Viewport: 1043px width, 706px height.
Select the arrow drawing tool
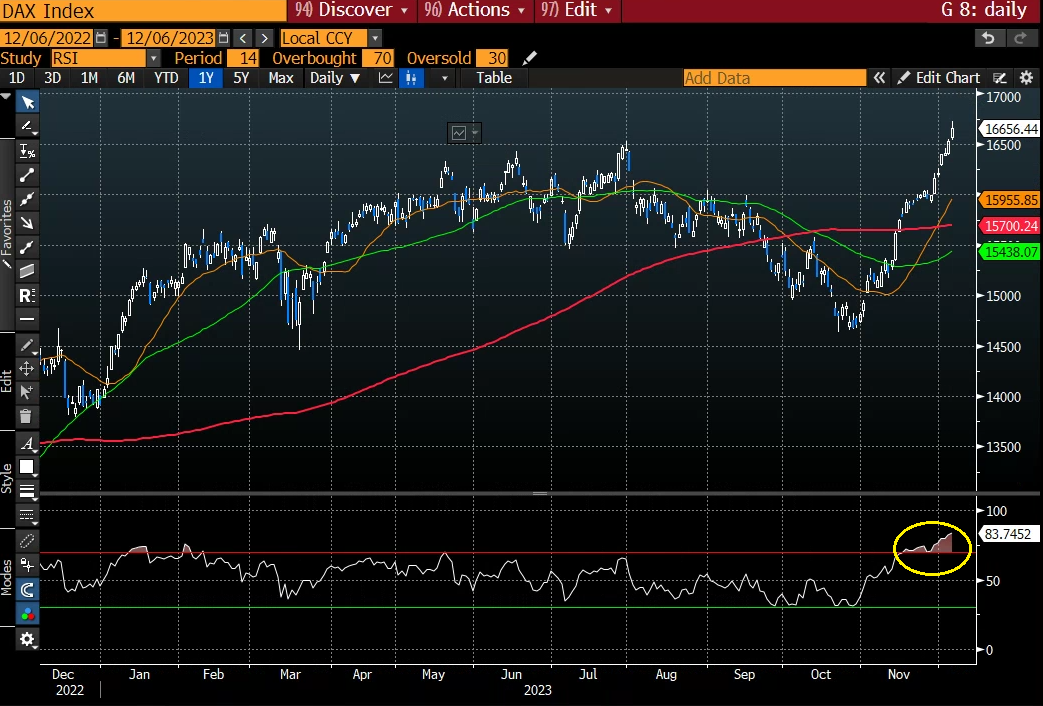tap(27, 223)
